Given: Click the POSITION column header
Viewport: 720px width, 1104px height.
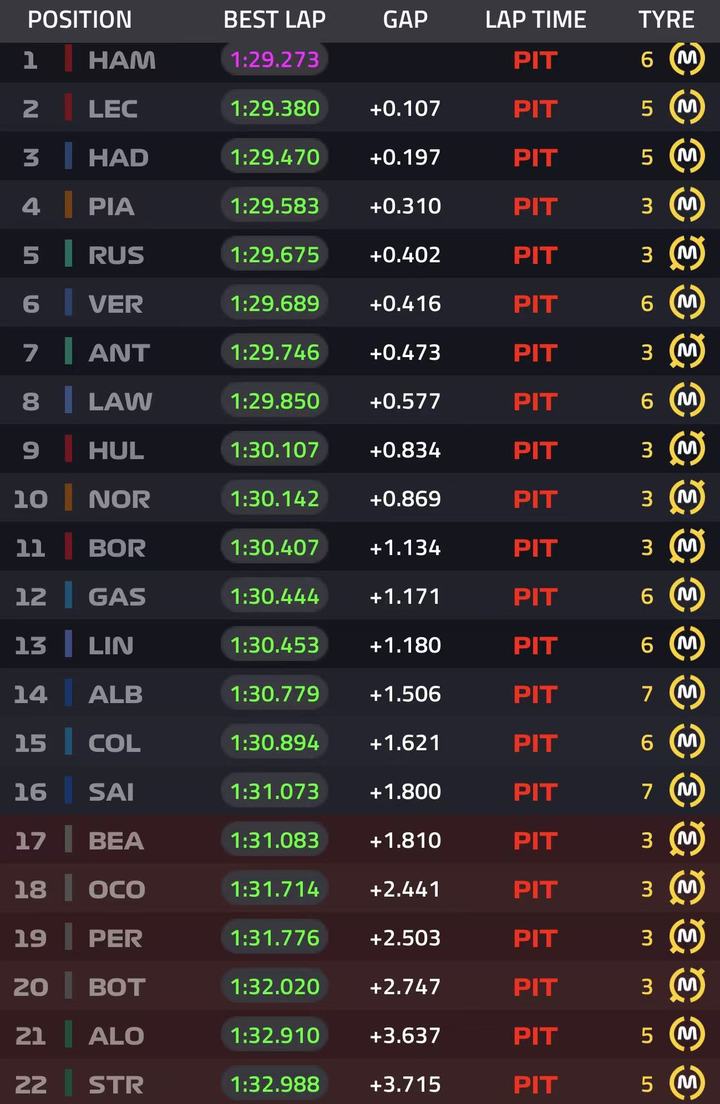Looking at the screenshot, I should 80,20.
